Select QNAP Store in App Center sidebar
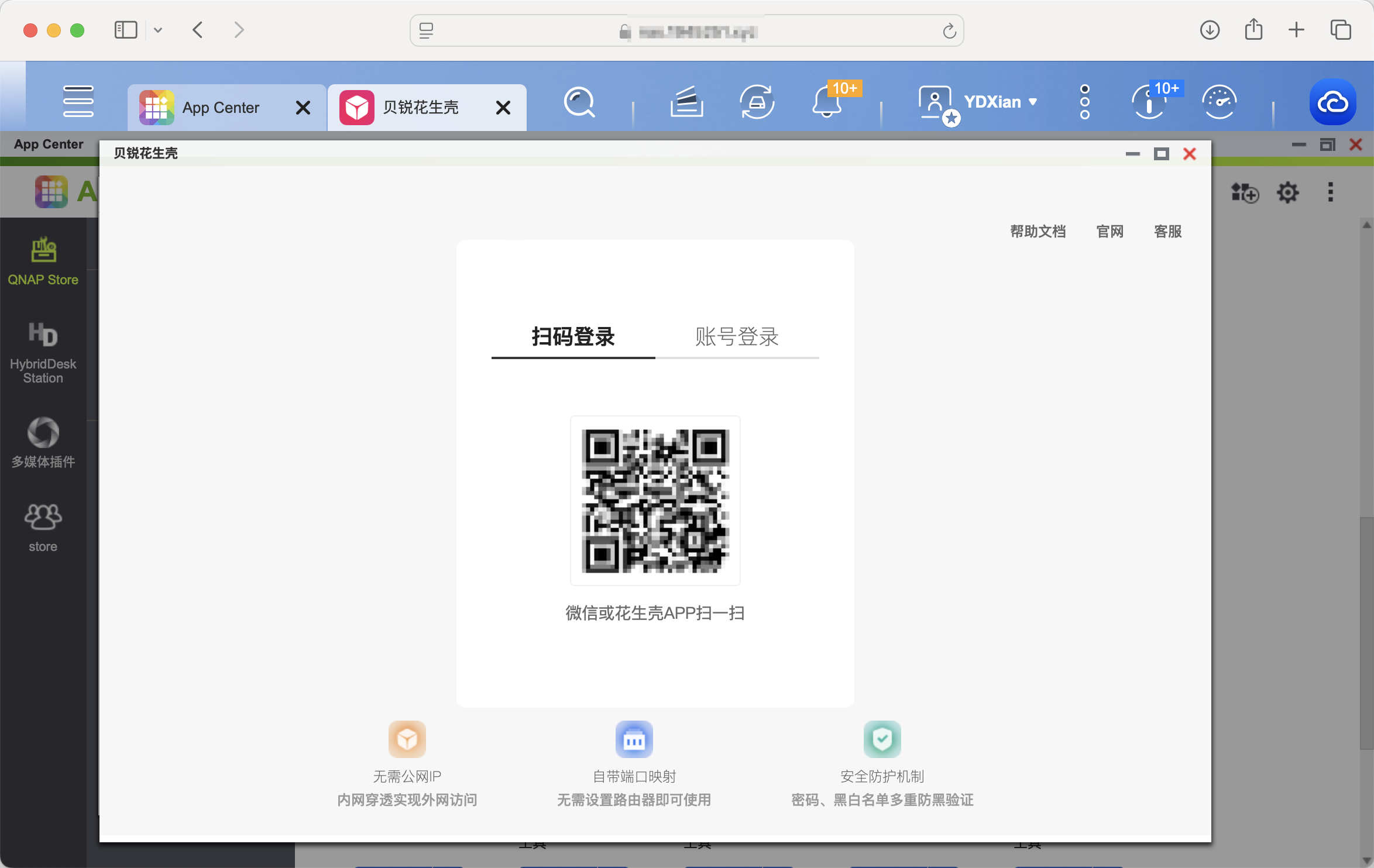Viewport: 1374px width, 868px height. [43, 261]
